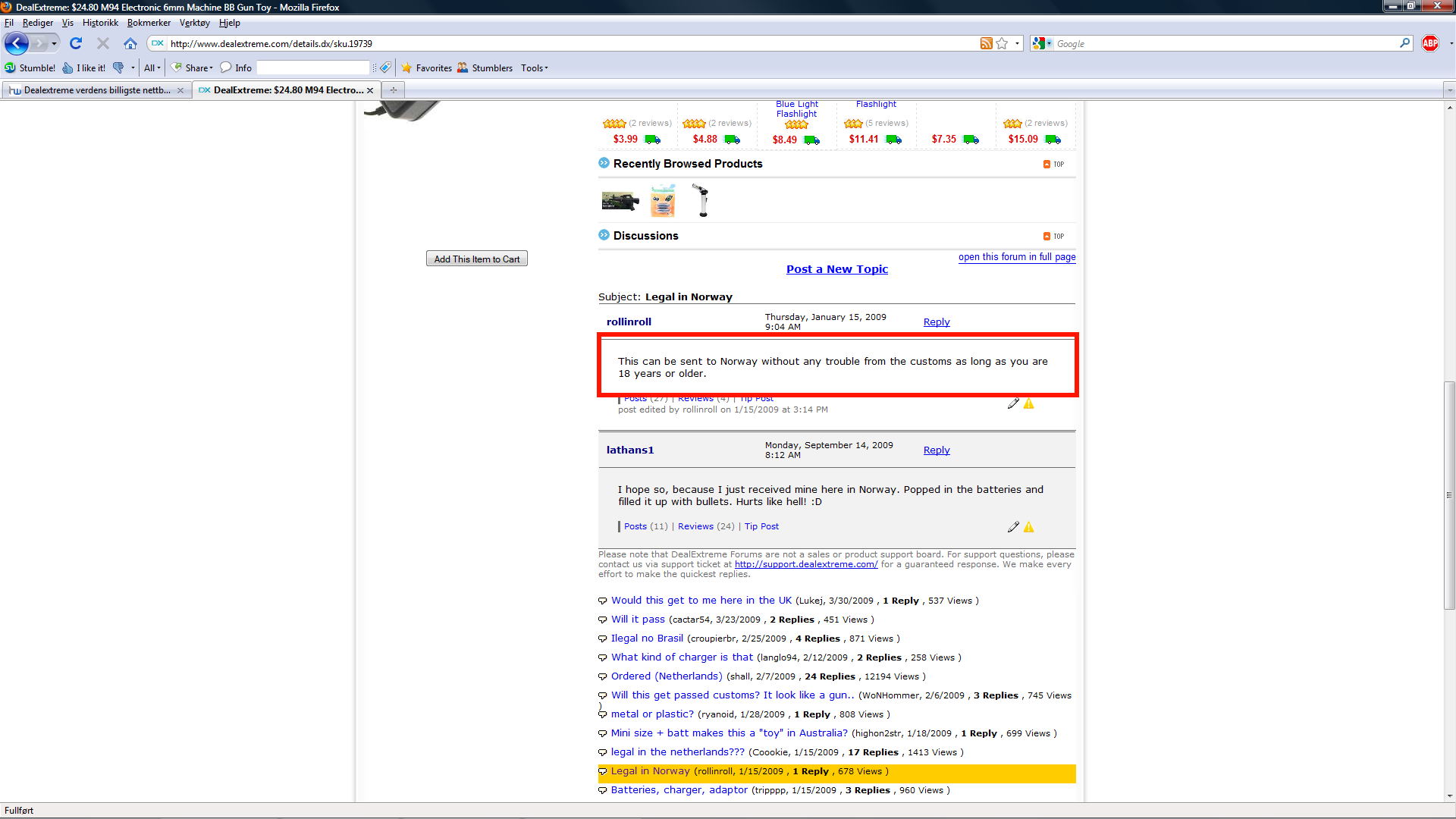1456x819 pixels.
Task: Open the Hjelp menu
Action: [230, 23]
